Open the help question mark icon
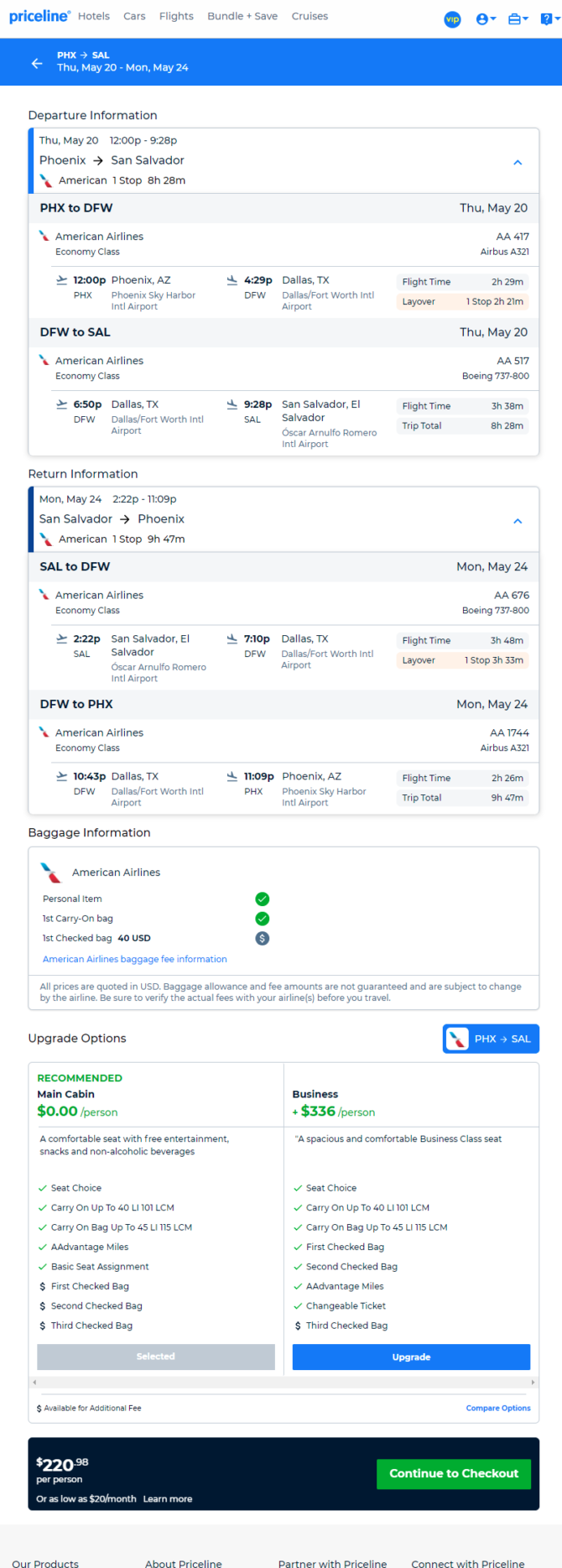This screenshot has width=562, height=1568. point(549,18)
